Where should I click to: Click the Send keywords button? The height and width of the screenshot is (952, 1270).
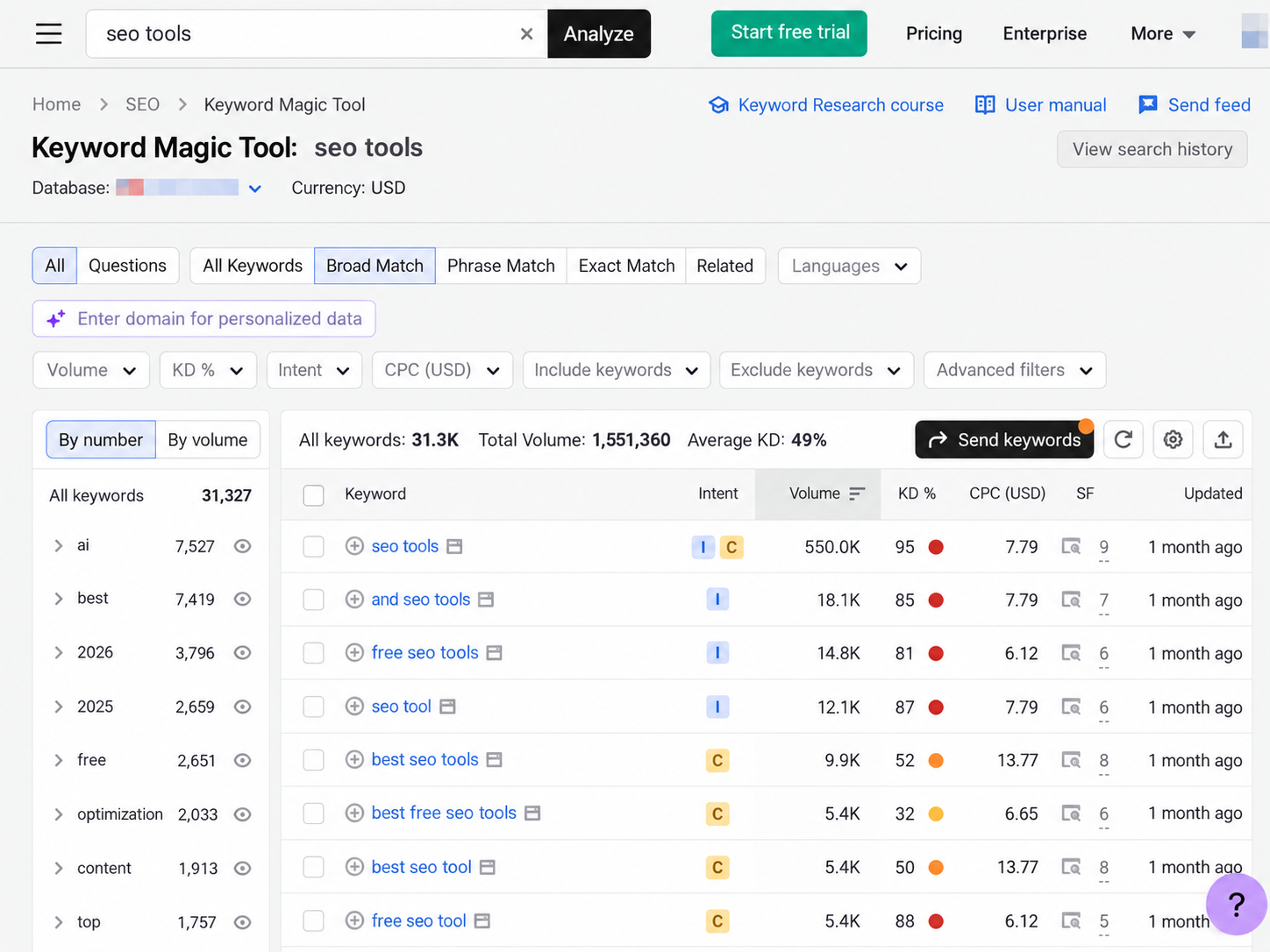click(1004, 439)
